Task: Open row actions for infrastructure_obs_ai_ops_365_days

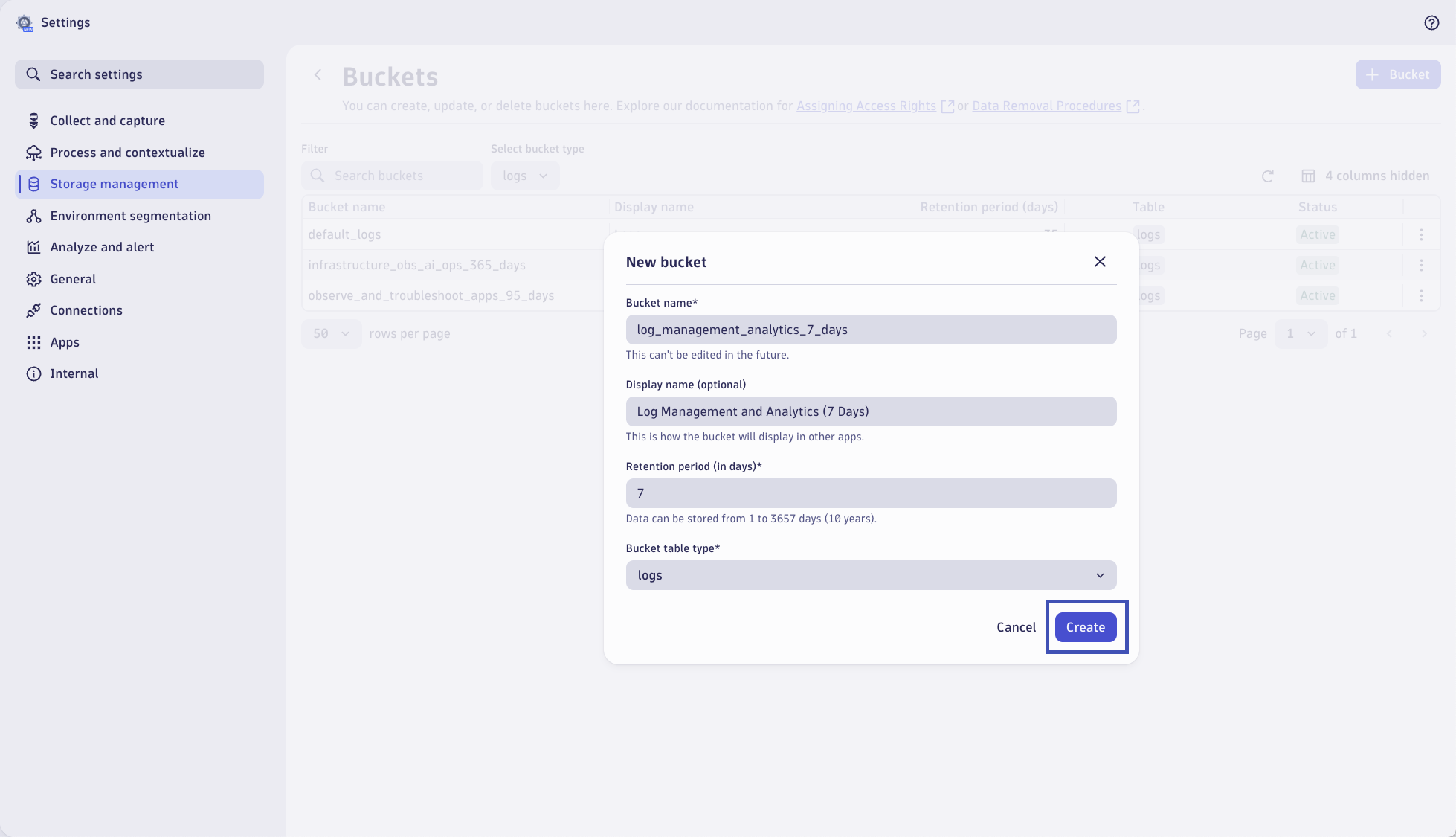Action: coord(1421,265)
